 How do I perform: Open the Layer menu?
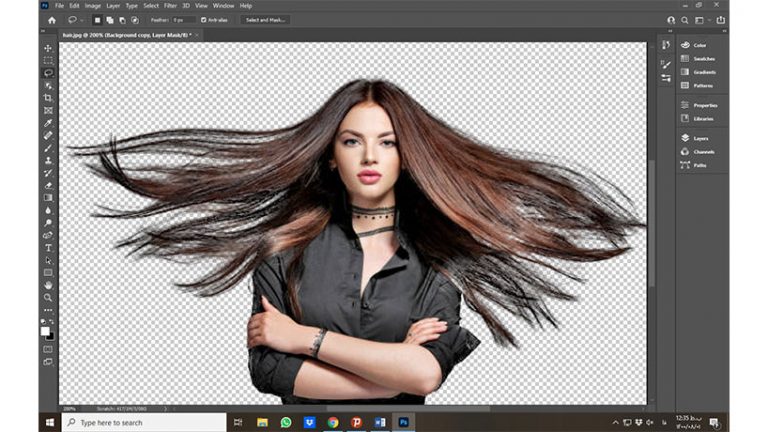tap(113, 6)
